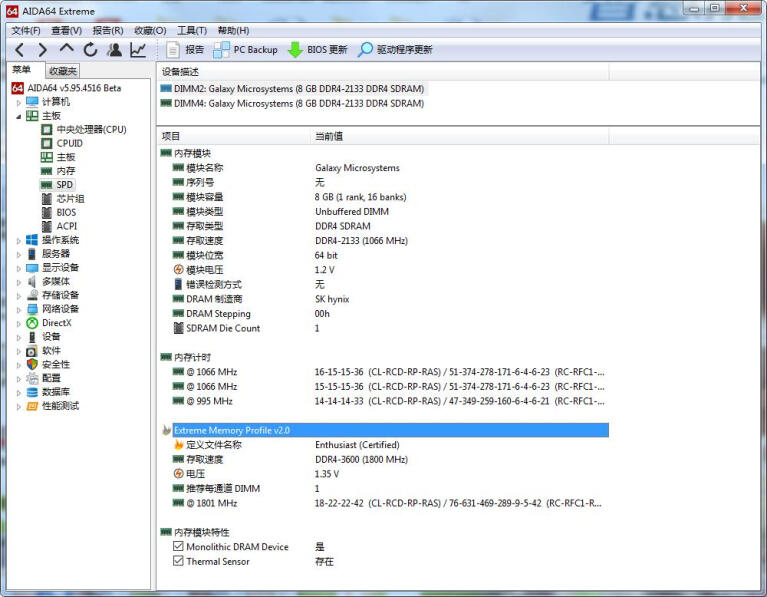Open the 工具(T) menu
The image size is (767, 597).
tap(192, 30)
